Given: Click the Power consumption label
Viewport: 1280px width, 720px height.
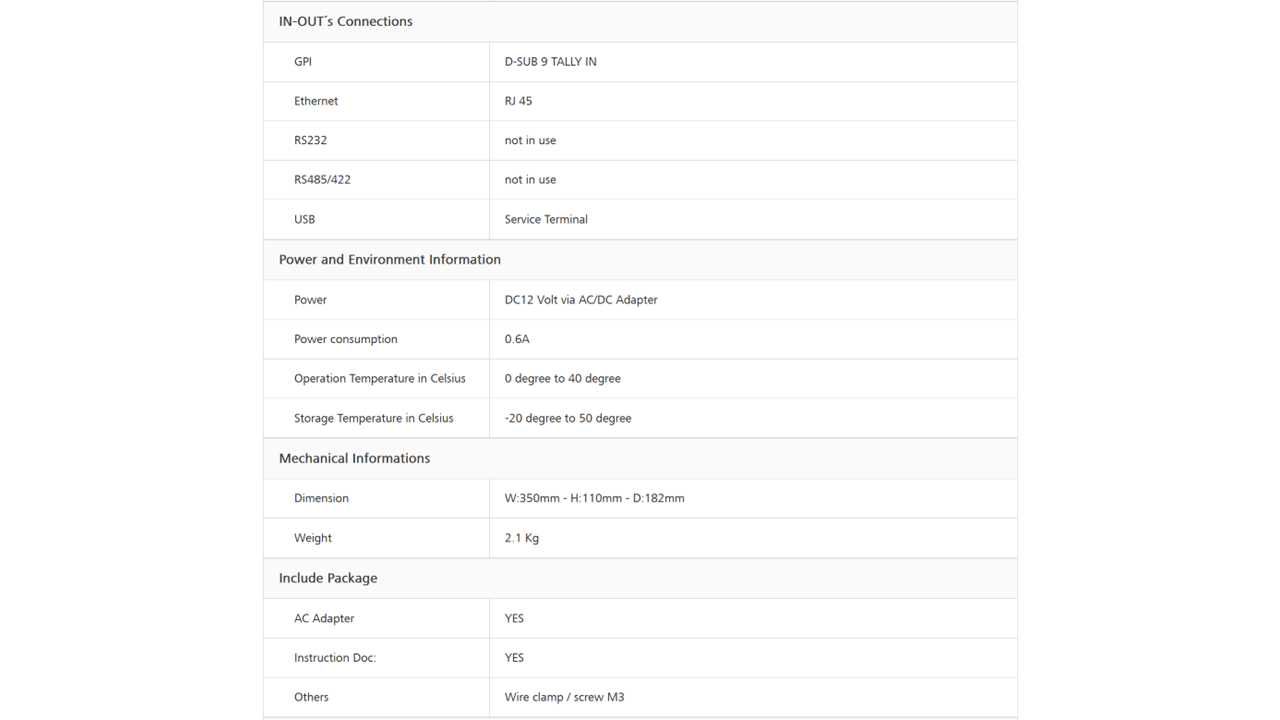Looking at the screenshot, I should tap(345, 339).
